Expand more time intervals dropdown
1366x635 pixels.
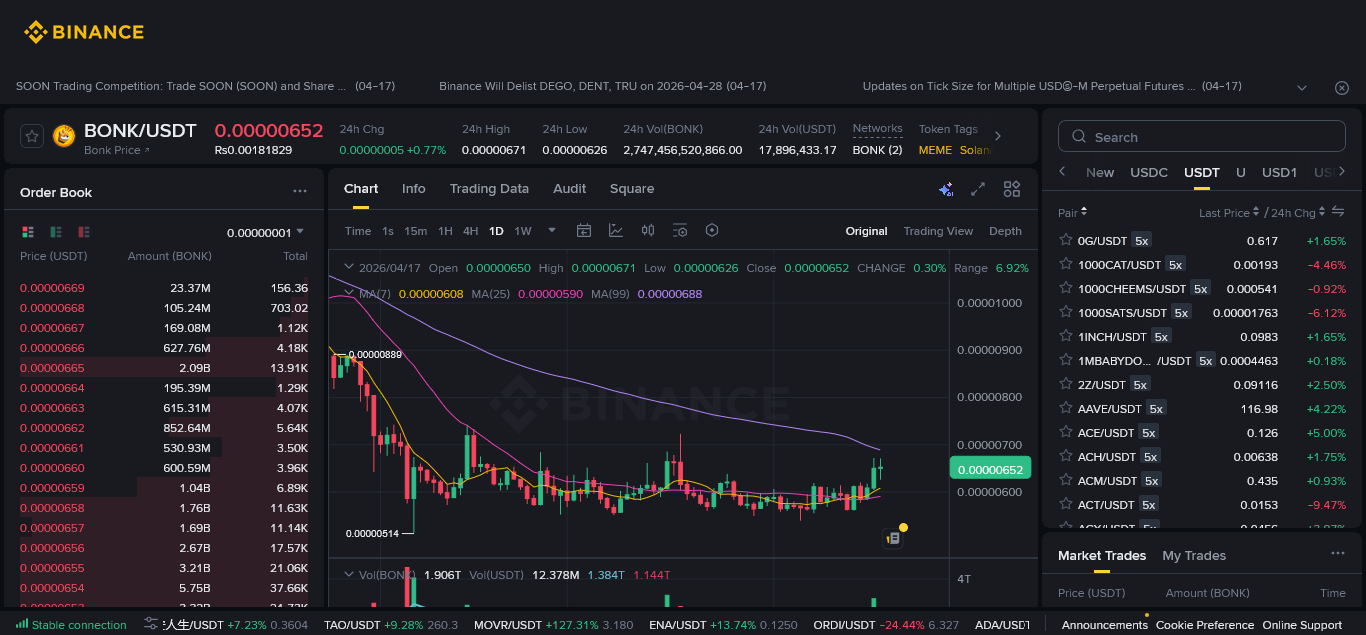(552, 230)
